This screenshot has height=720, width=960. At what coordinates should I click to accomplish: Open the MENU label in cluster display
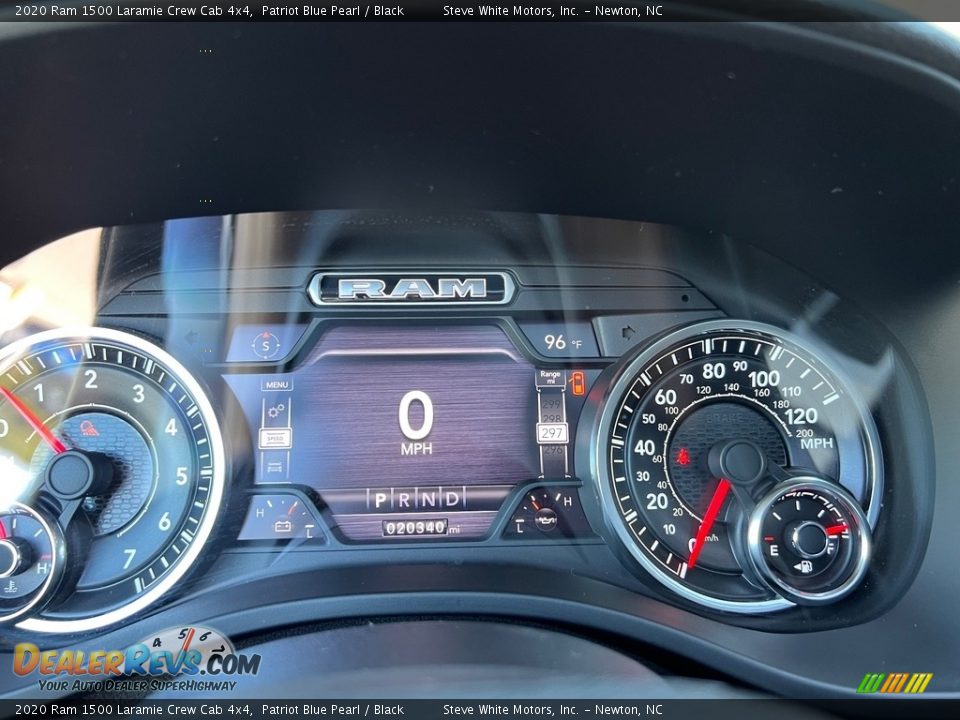click(277, 385)
